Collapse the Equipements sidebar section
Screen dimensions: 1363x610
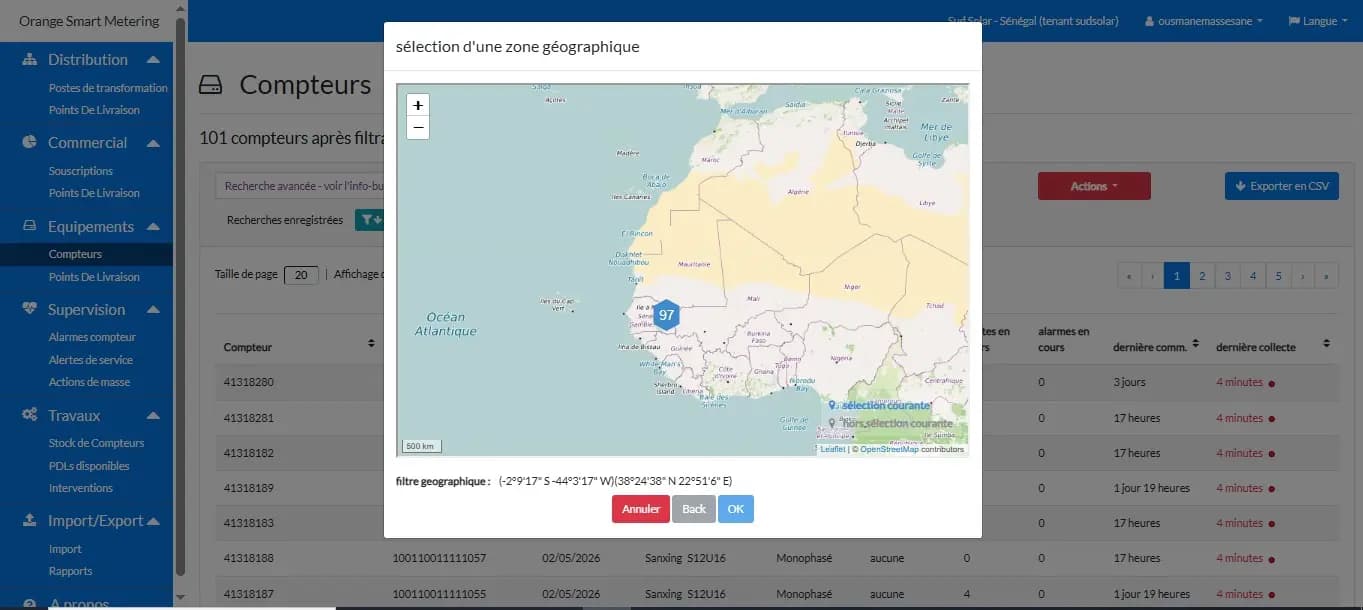[153, 227]
